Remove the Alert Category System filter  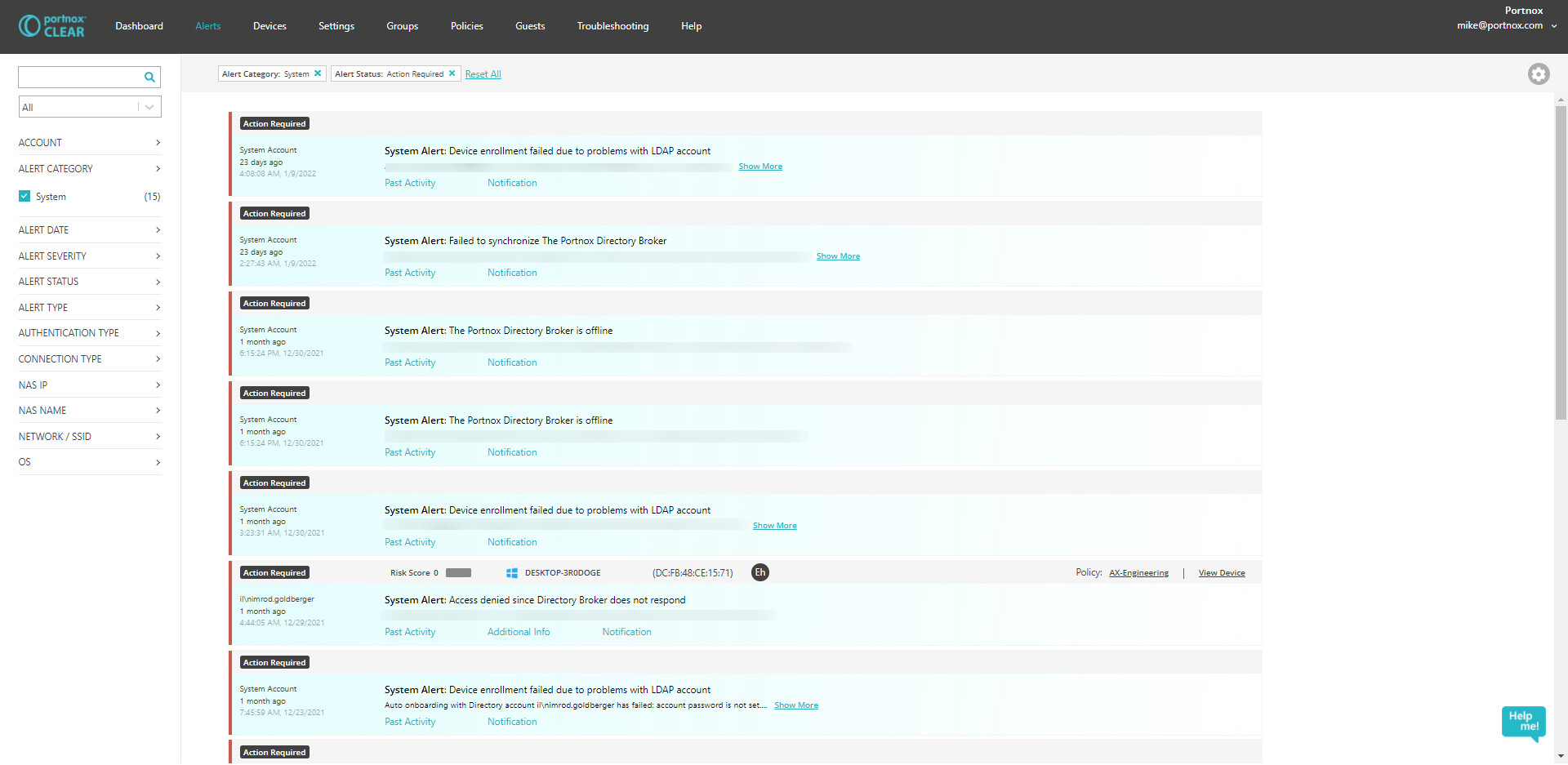click(318, 73)
